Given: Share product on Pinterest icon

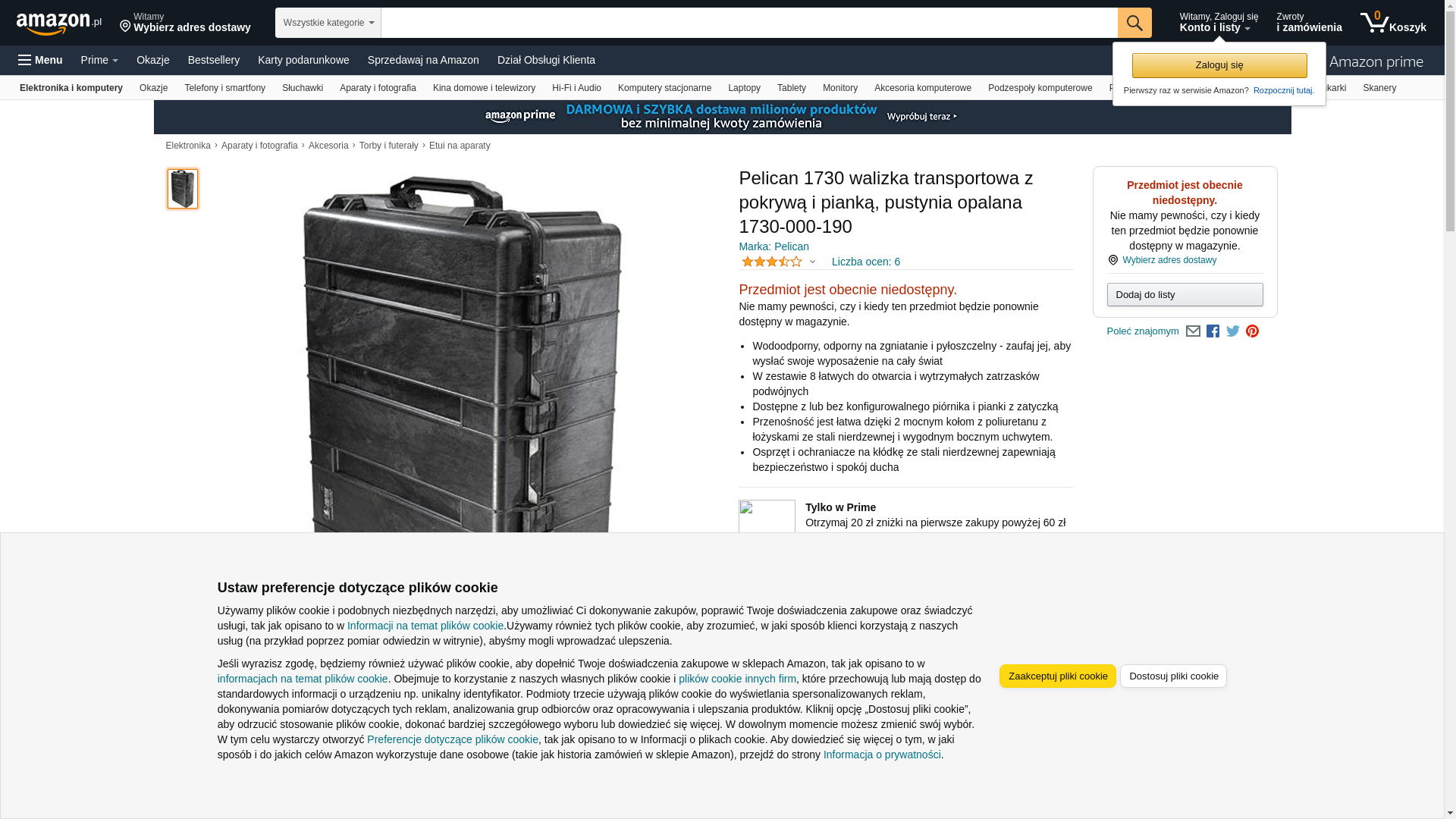Looking at the screenshot, I should pyautogui.click(x=1252, y=331).
